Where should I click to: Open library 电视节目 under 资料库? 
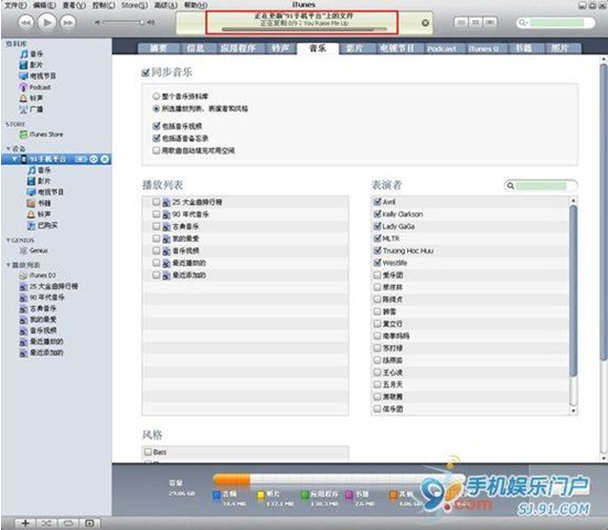38,76
